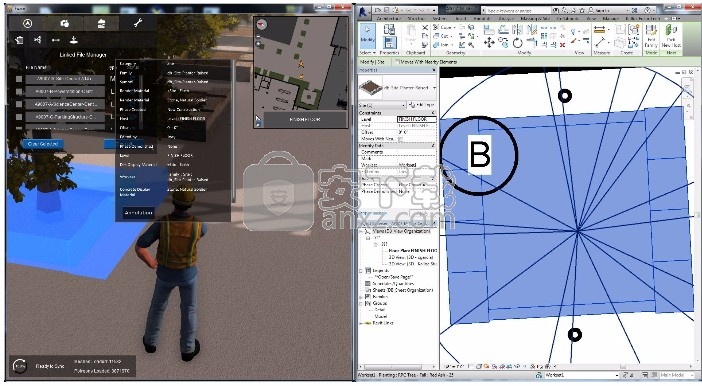Select the Modify arrow tool in ribbon
Screen dimensions: 702x386
(368, 34)
